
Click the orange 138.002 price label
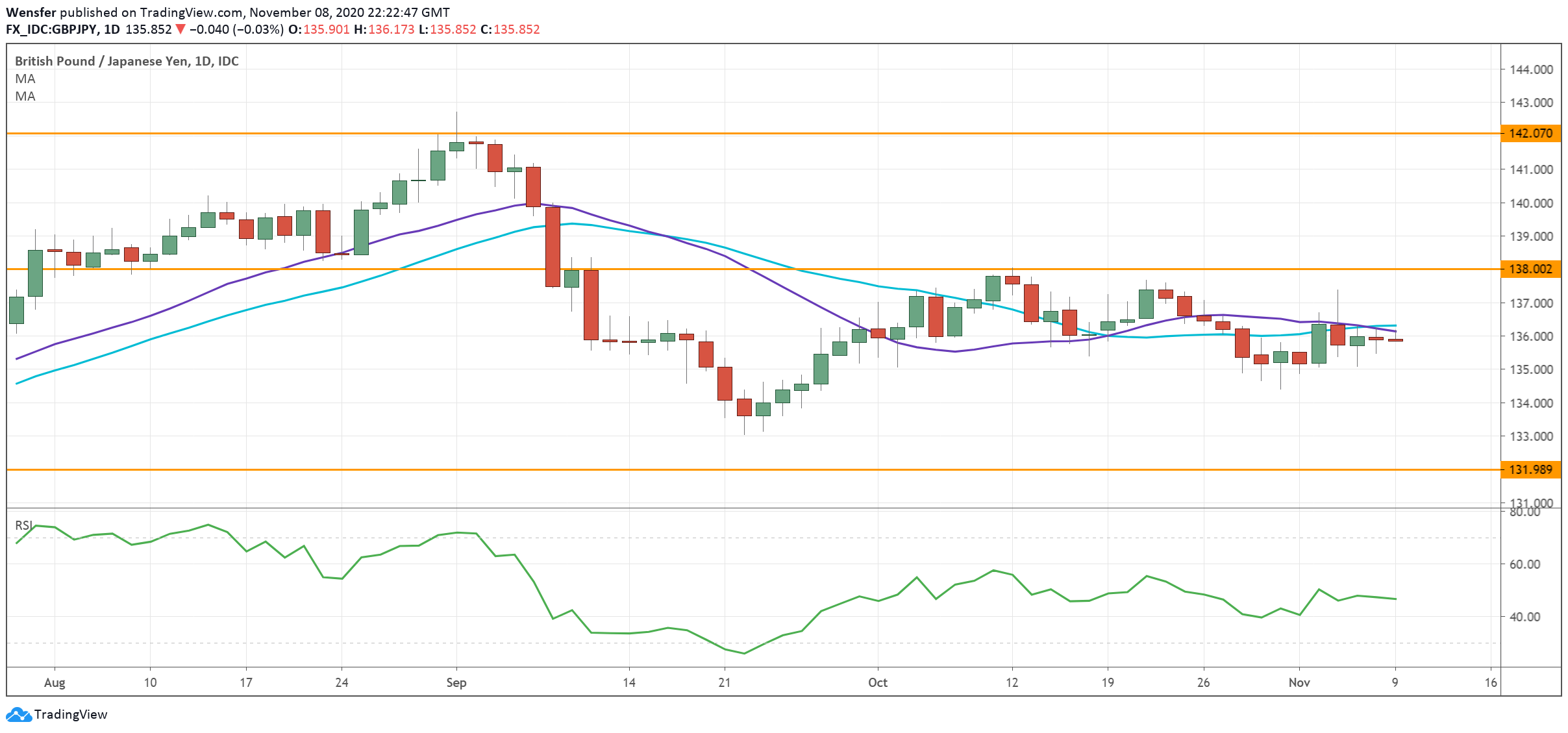[x=1530, y=269]
